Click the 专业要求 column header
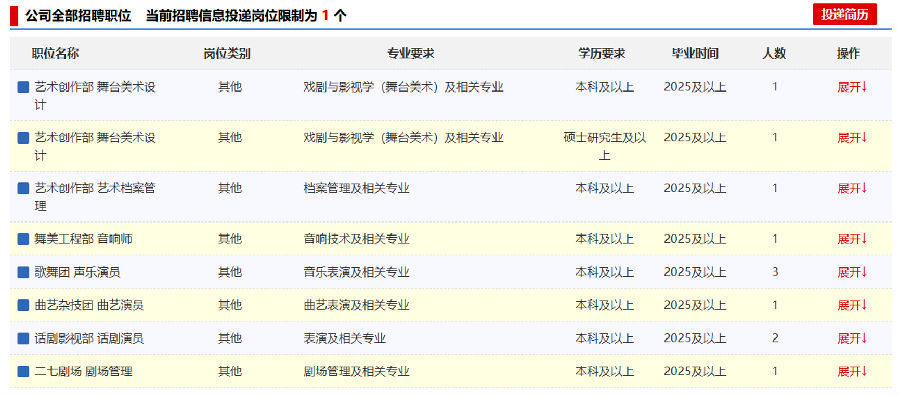The width and height of the screenshot is (900, 396). pyautogui.click(x=410, y=53)
